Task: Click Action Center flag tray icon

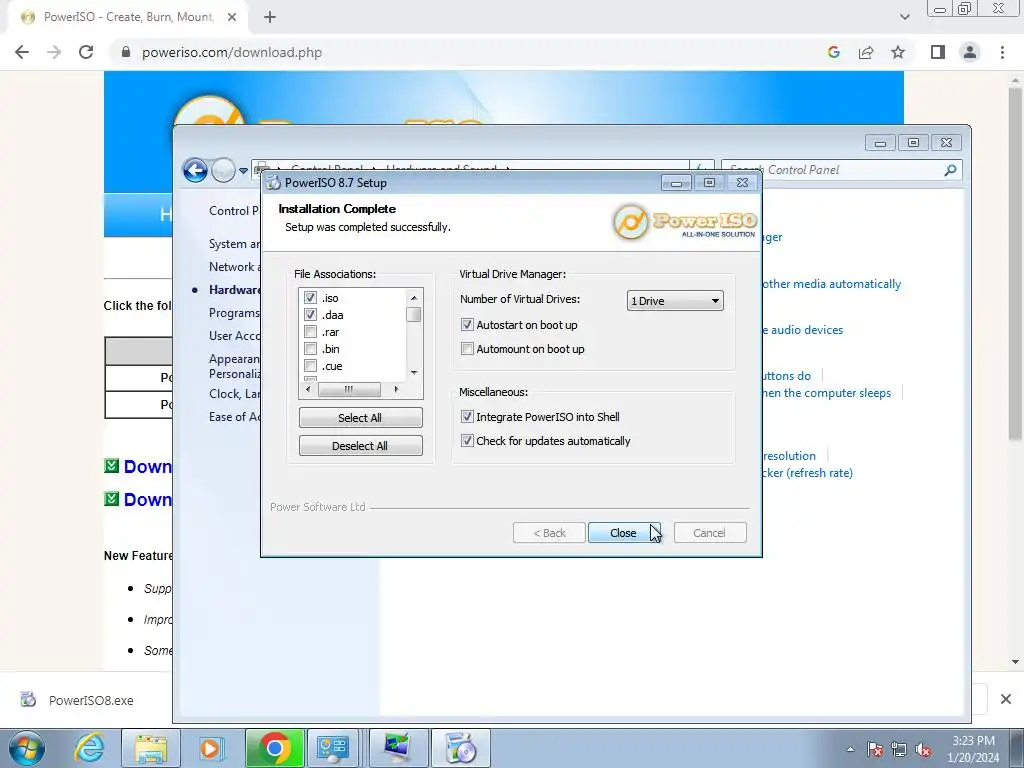Action: point(875,750)
